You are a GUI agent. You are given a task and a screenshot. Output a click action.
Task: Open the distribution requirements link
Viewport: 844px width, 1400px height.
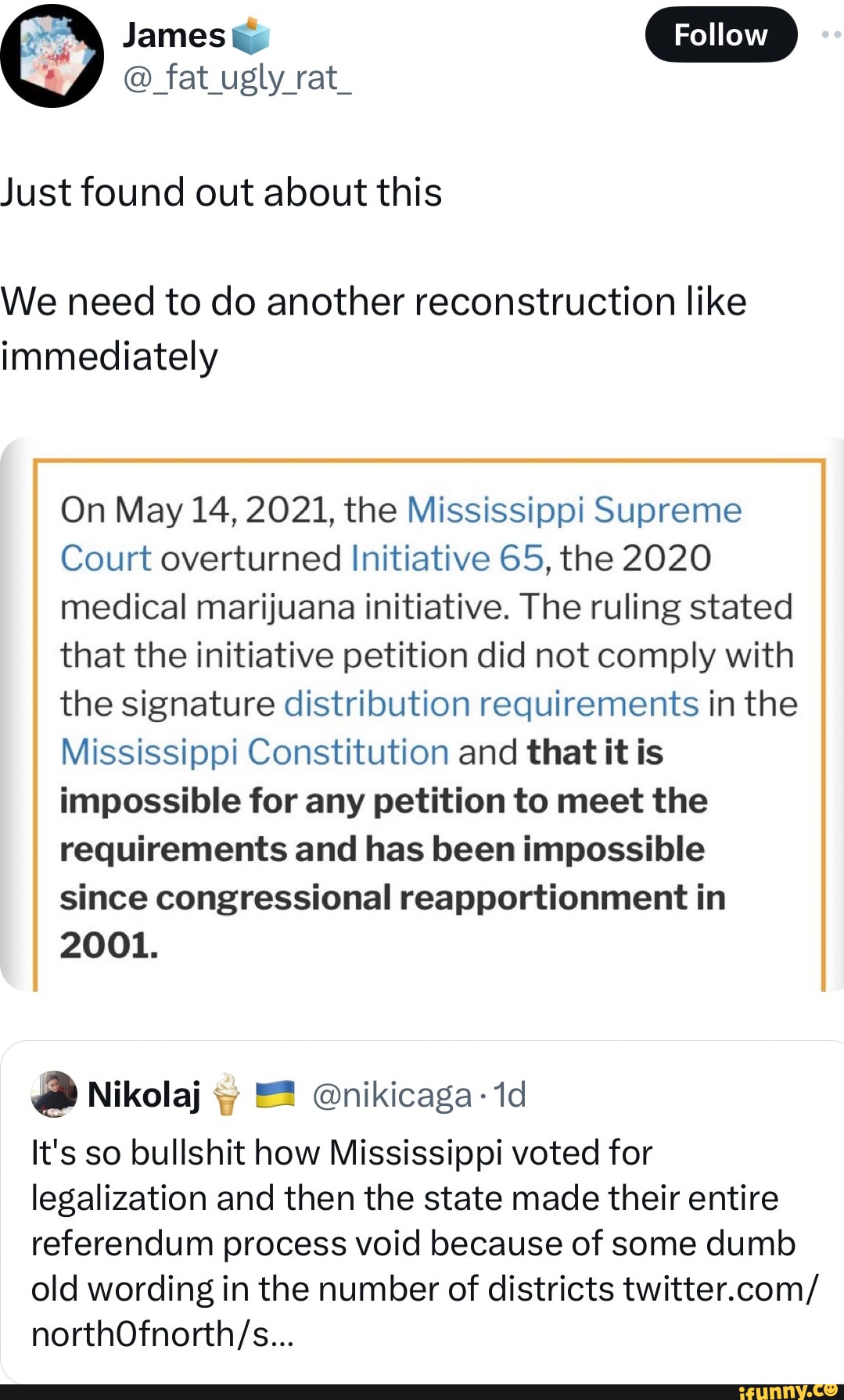click(x=490, y=704)
